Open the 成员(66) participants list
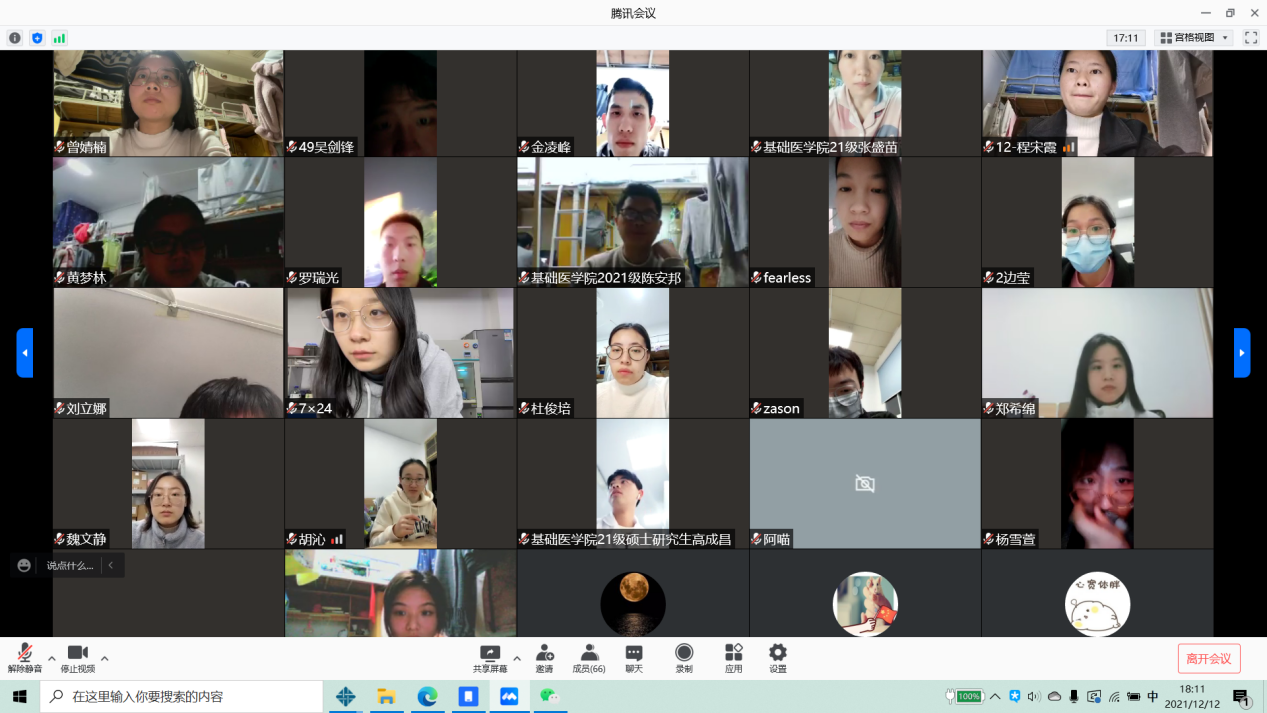 (589, 658)
